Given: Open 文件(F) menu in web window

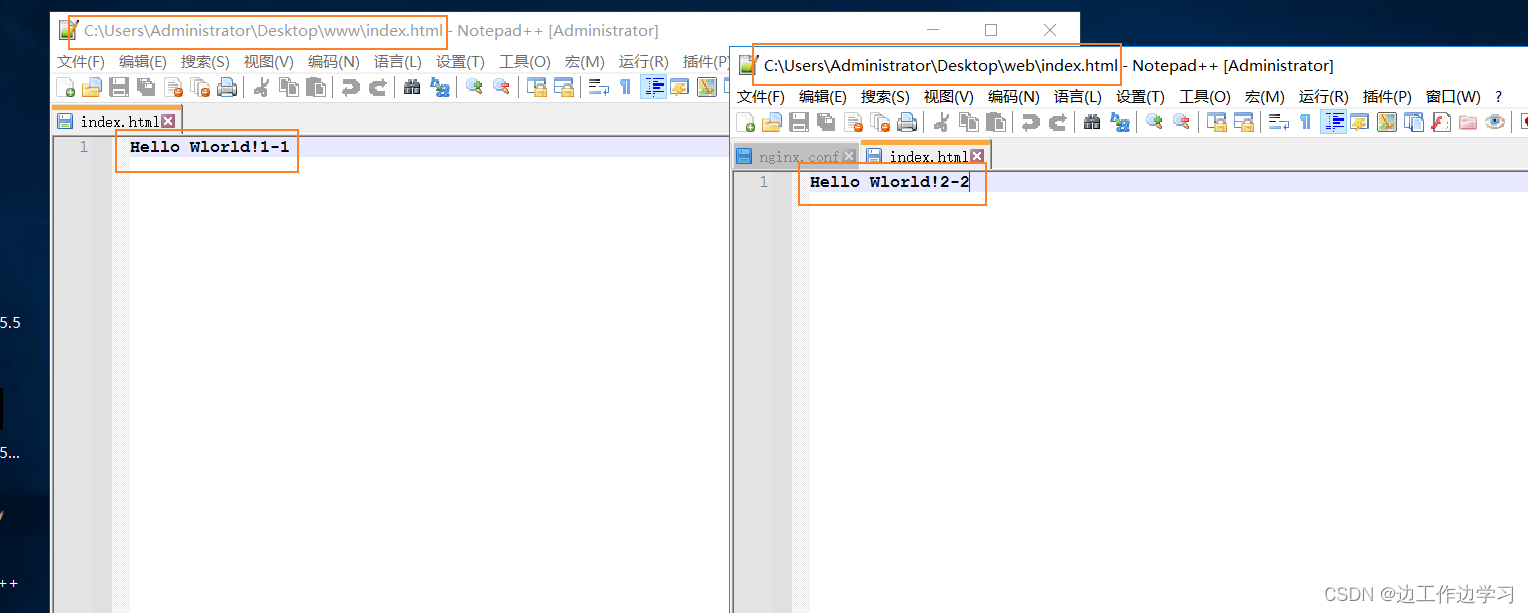Looking at the screenshot, I should tap(761, 97).
